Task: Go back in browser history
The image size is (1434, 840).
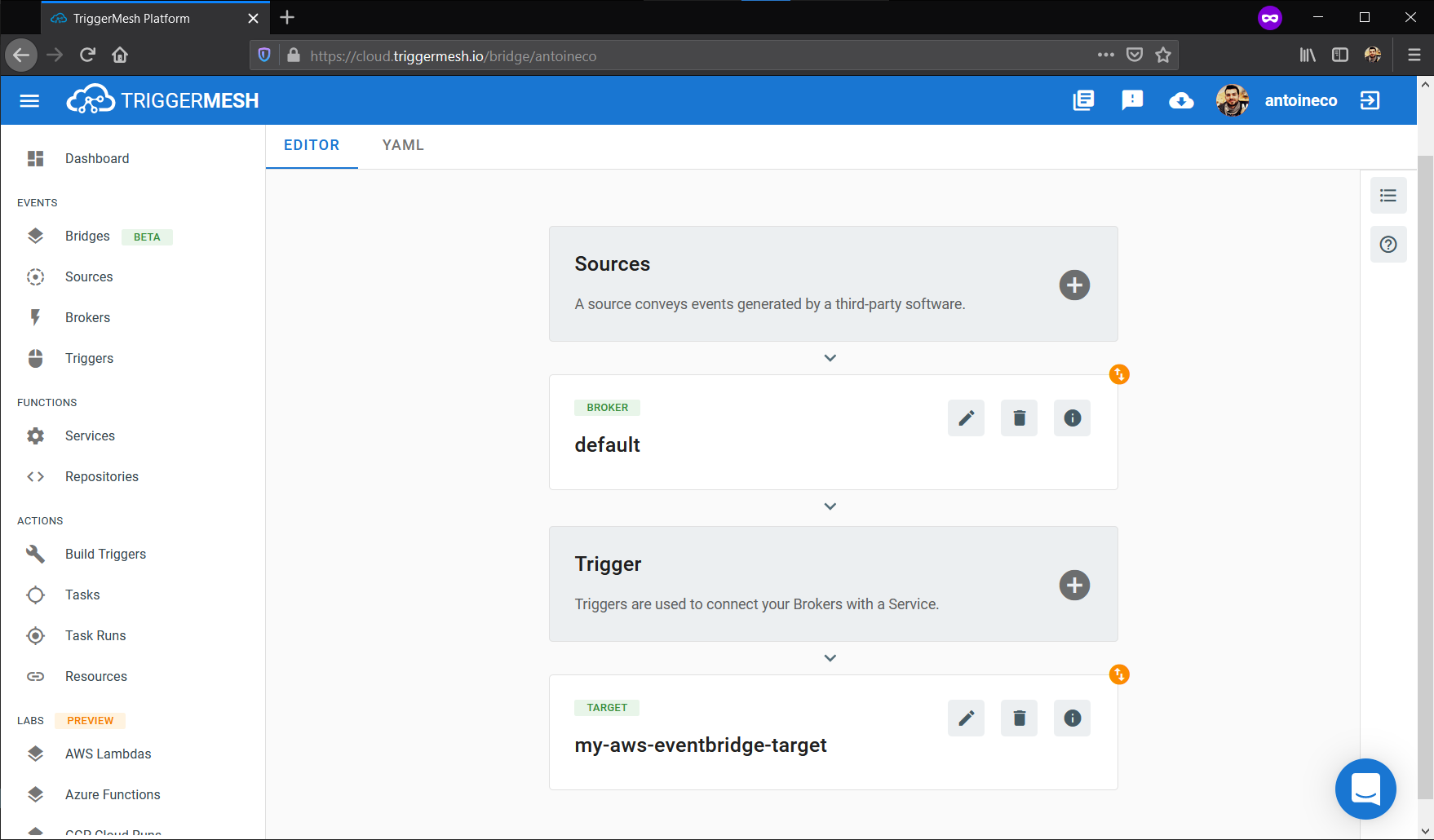Action: (x=21, y=55)
